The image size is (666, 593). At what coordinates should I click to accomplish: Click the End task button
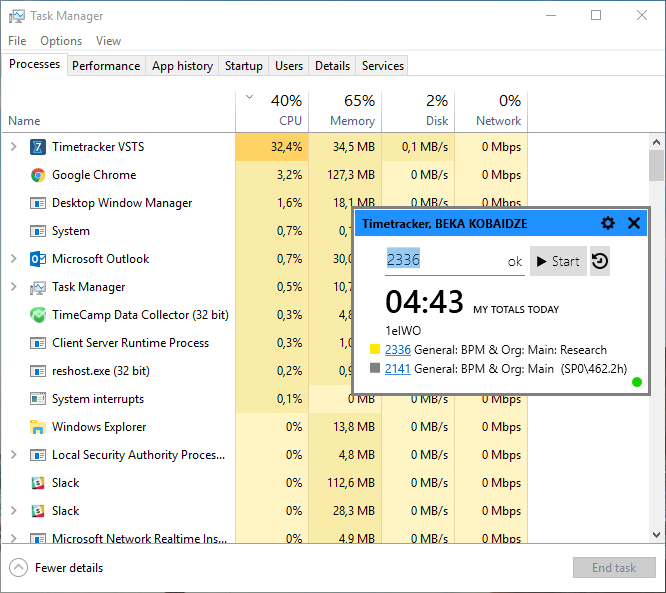click(614, 568)
